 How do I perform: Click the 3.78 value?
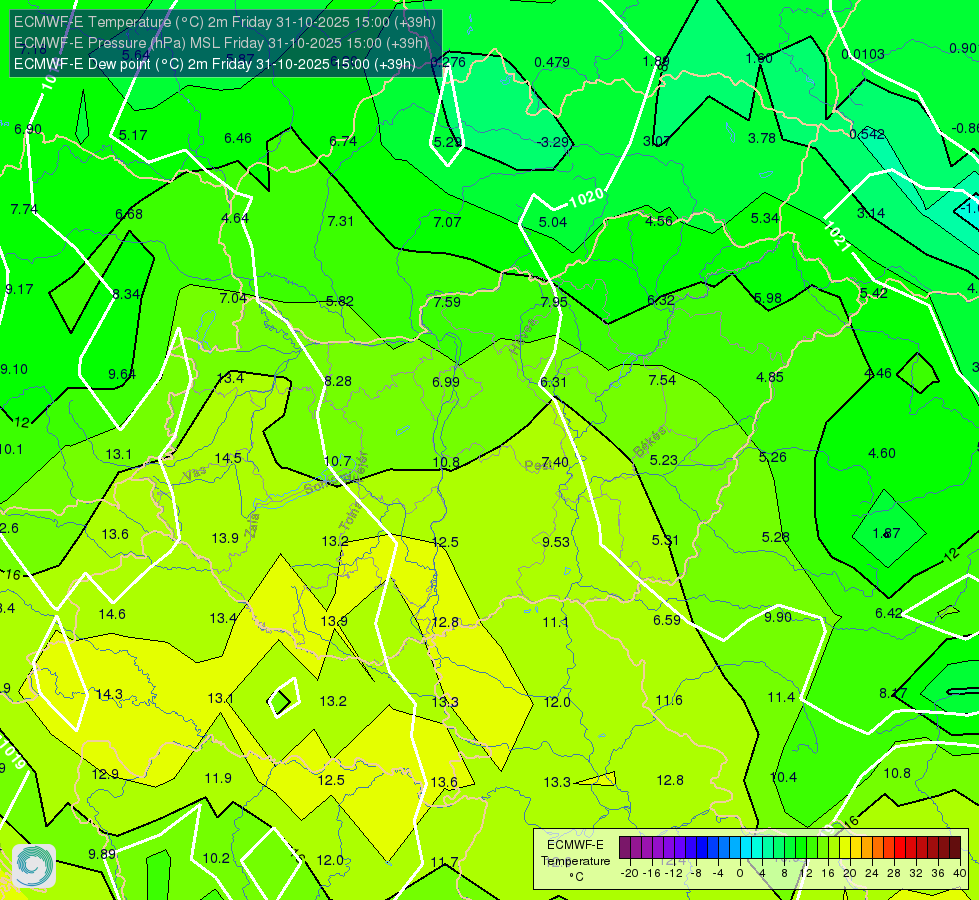pos(762,138)
